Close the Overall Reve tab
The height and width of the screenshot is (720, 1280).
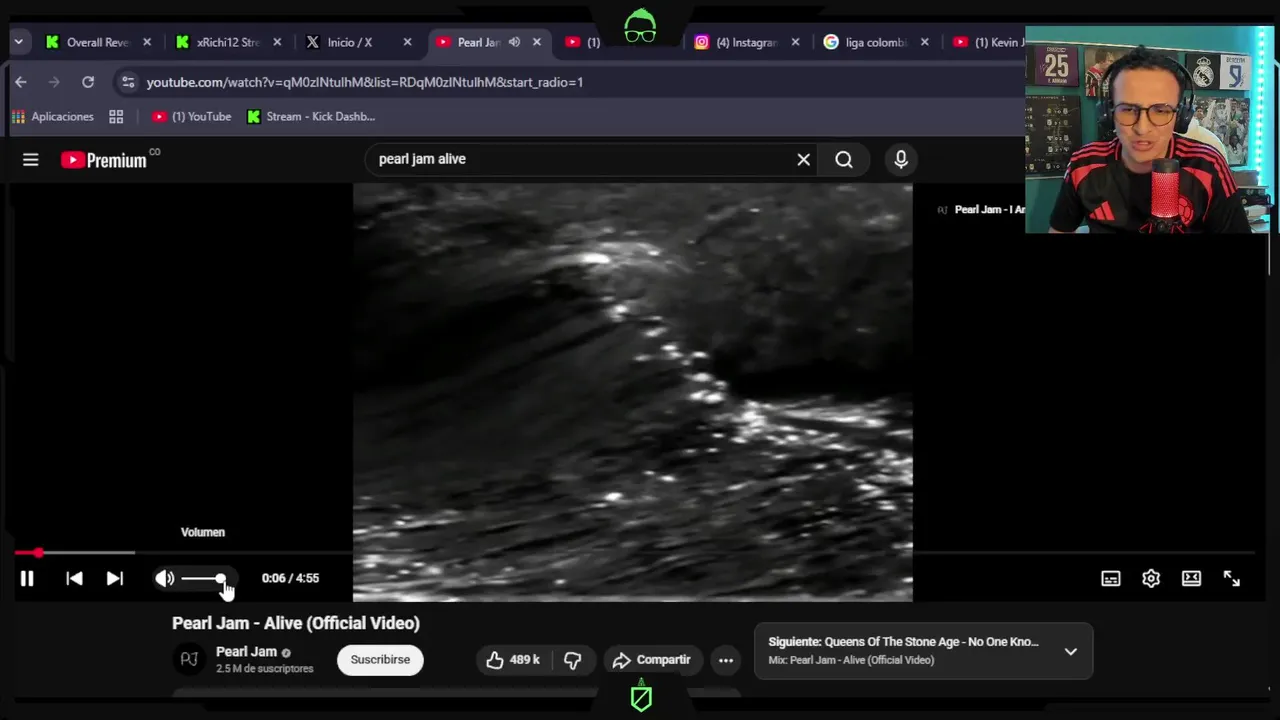coord(147,42)
